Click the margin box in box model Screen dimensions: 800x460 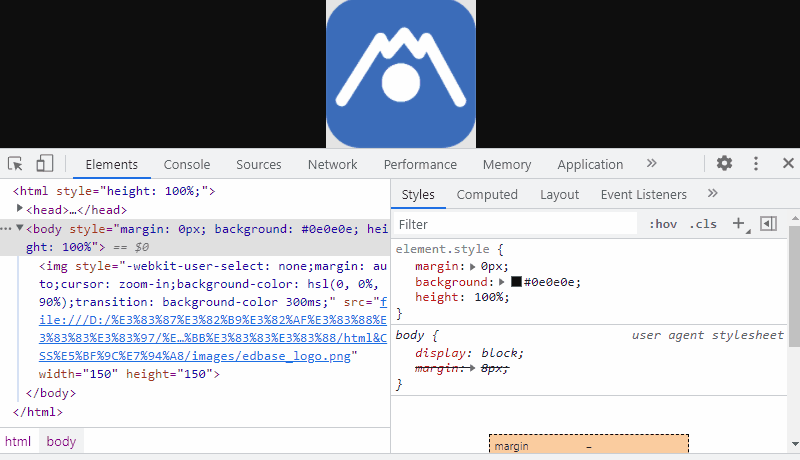589,444
